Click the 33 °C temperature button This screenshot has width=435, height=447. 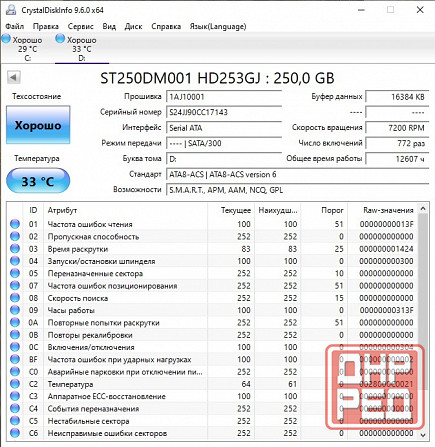tap(38, 181)
